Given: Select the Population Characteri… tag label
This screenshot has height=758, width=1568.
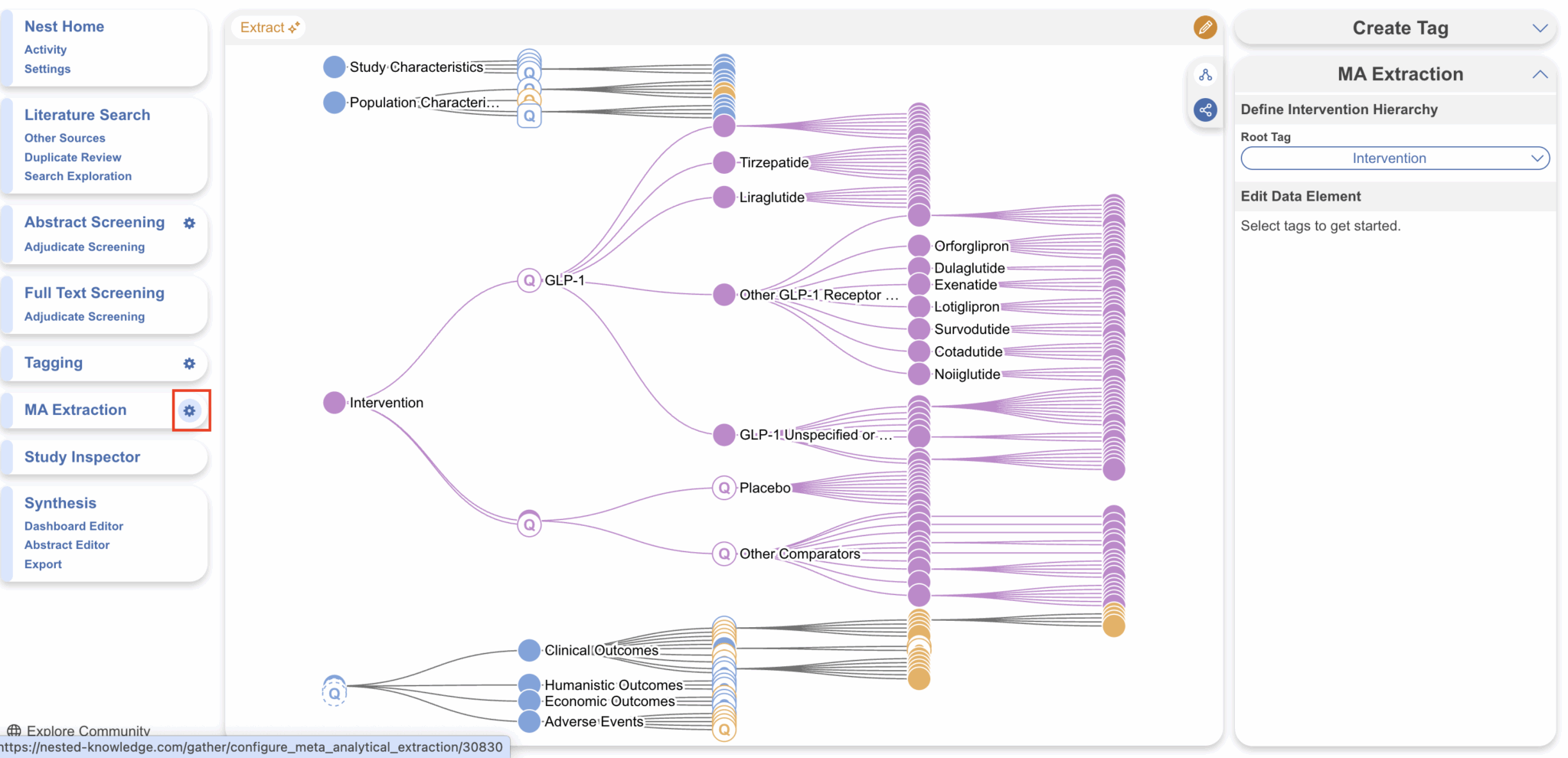Looking at the screenshot, I should [x=424, y=103].
